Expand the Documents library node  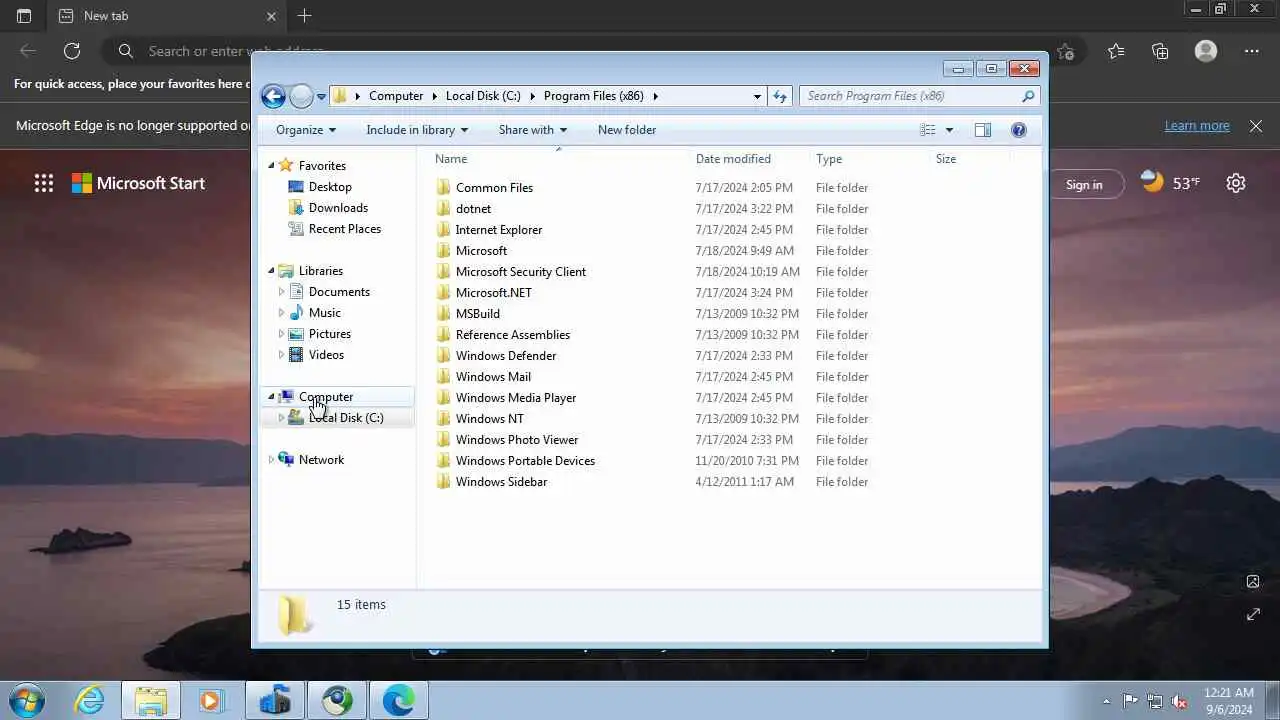(x=282, y=292)
